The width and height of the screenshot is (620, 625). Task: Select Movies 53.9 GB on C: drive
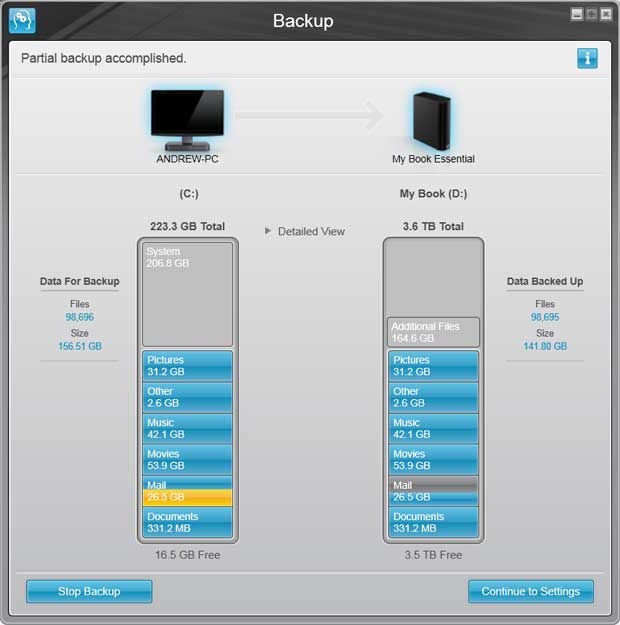pos(187,460)
